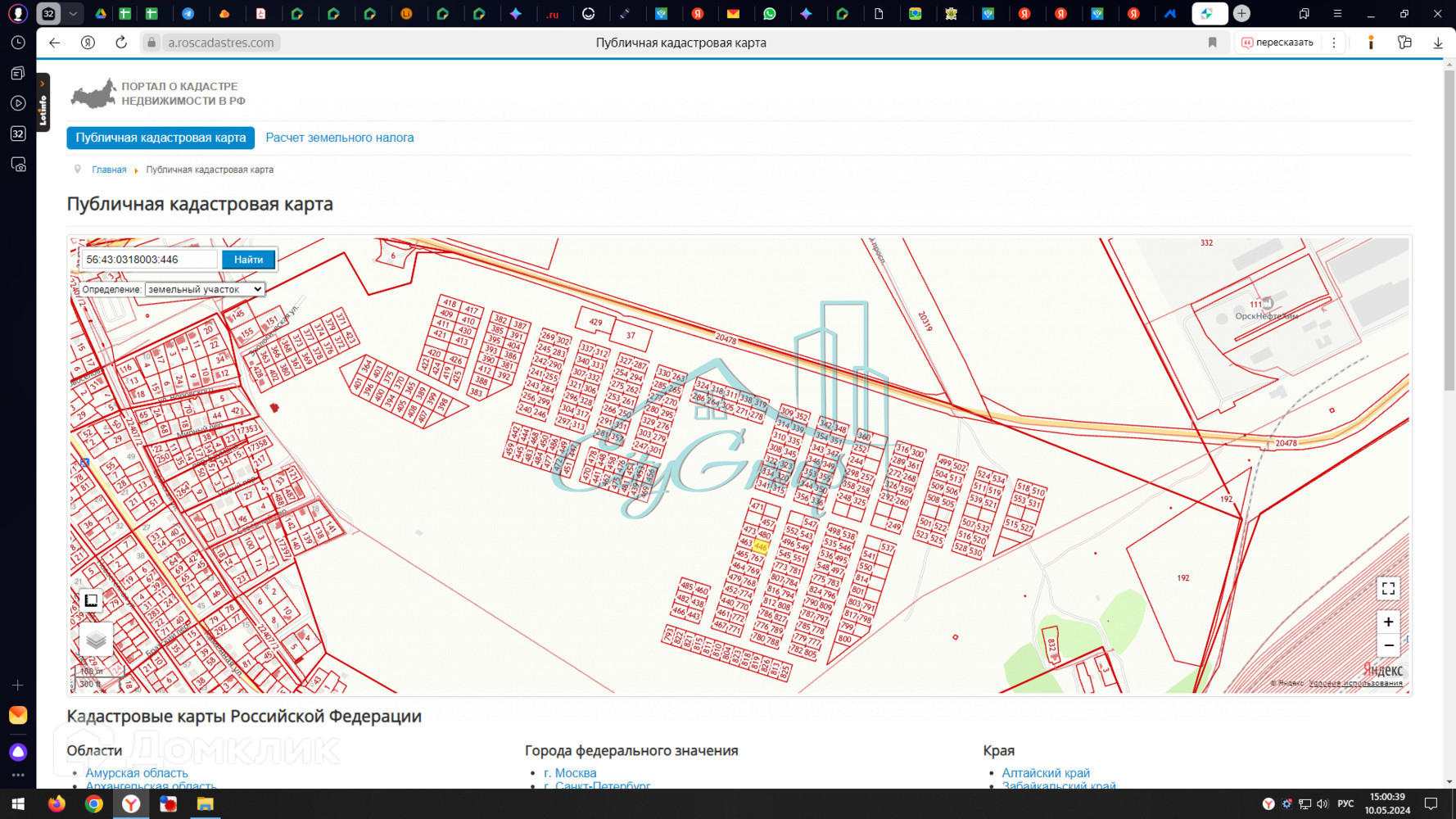The image size is (1456, 819).
Task: Open the options menu next to 'пересказать'
Action: click(x=1334, y=43)
